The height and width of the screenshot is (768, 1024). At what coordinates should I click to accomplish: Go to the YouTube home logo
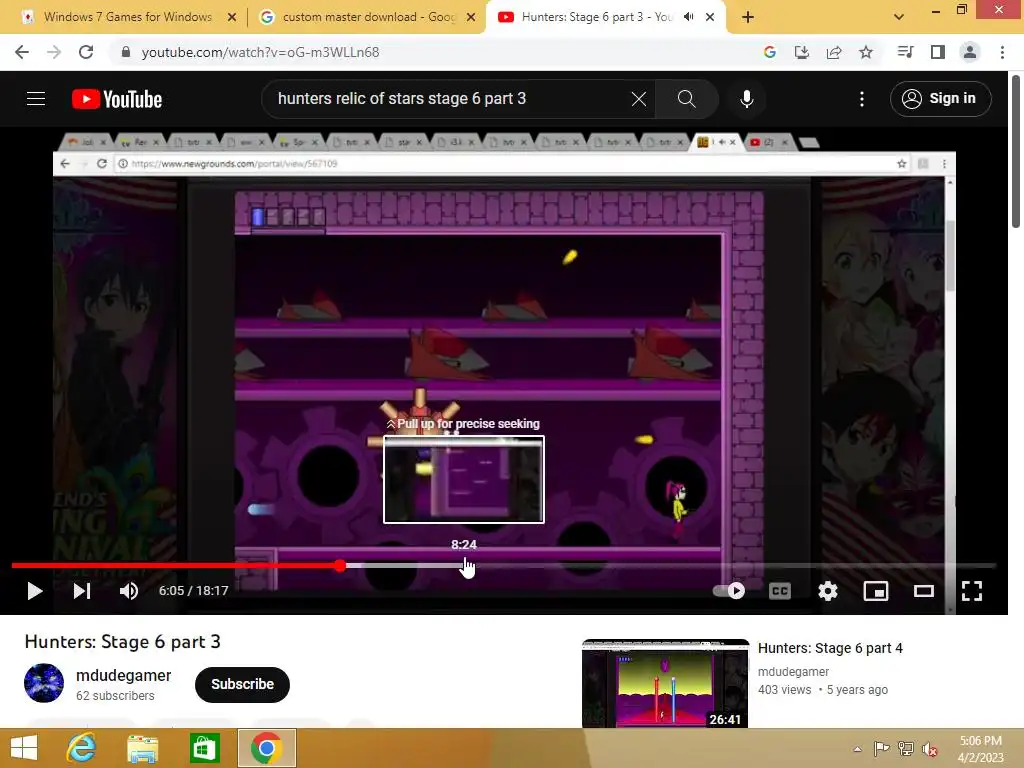[x=117, y=99]
